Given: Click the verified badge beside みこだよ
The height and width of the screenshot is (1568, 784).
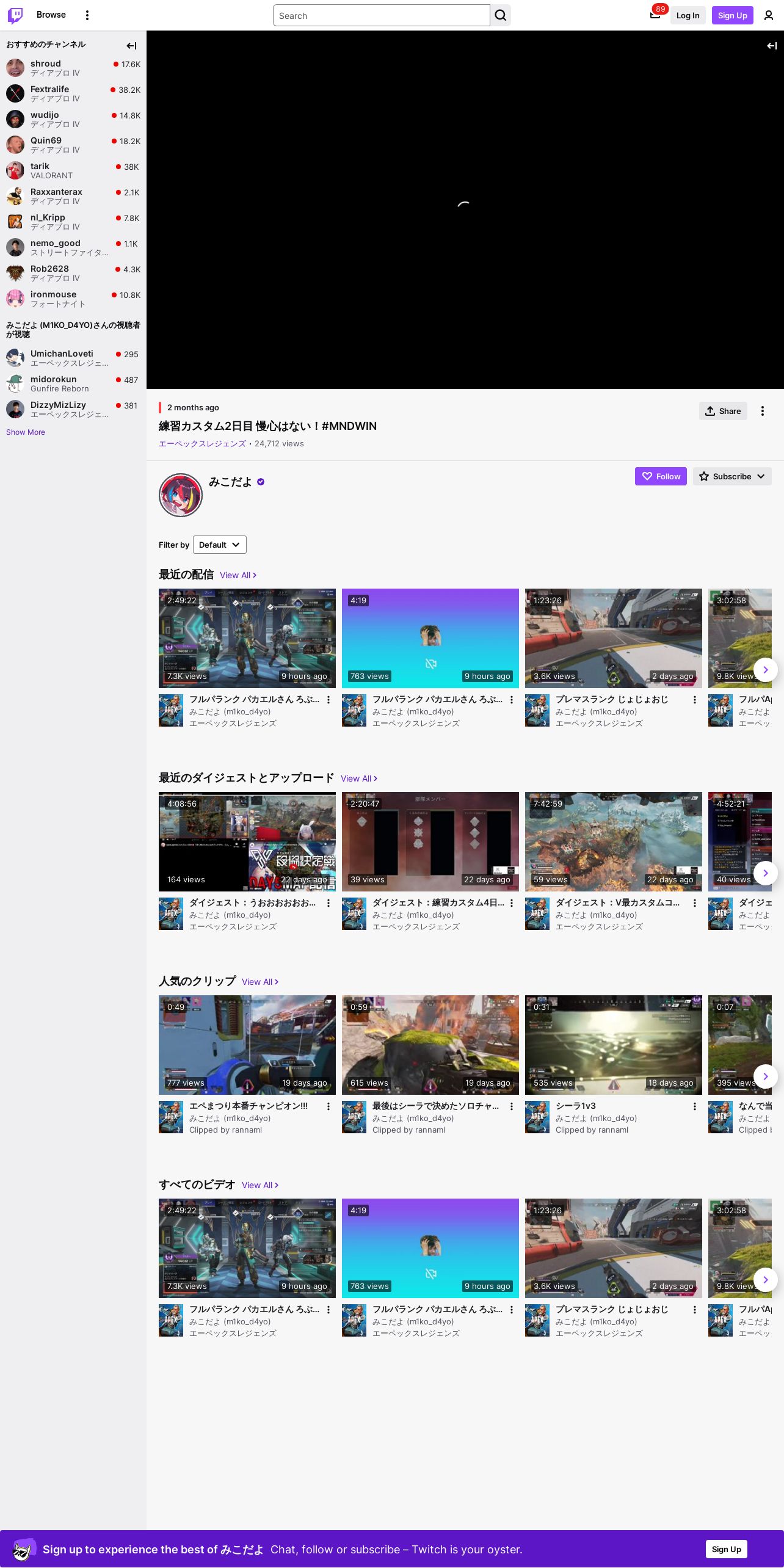Looking at the screenshot, I should 261,482.
